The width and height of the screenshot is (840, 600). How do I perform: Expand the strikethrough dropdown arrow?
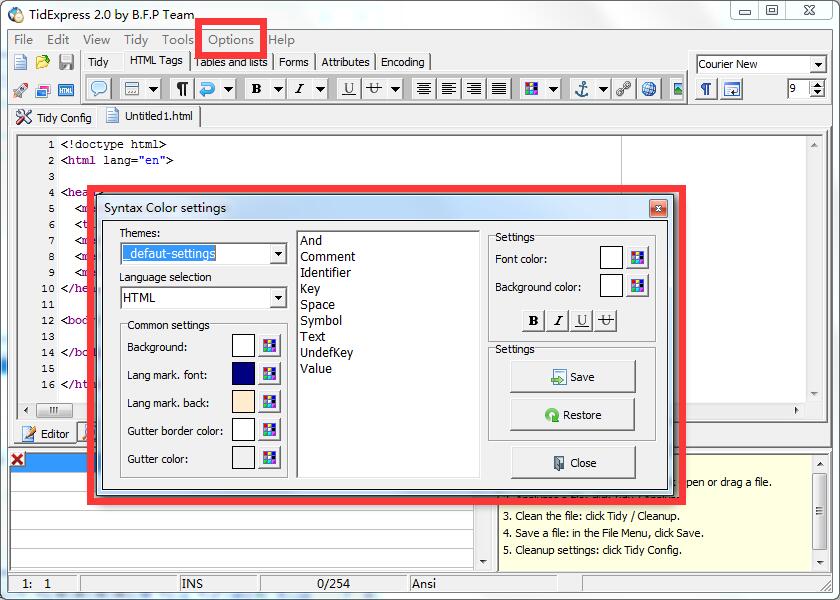[x=395, y=89]
